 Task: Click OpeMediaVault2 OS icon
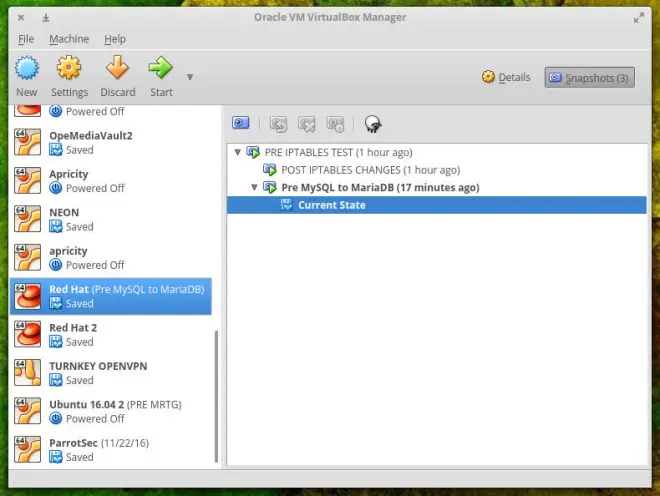27,142
